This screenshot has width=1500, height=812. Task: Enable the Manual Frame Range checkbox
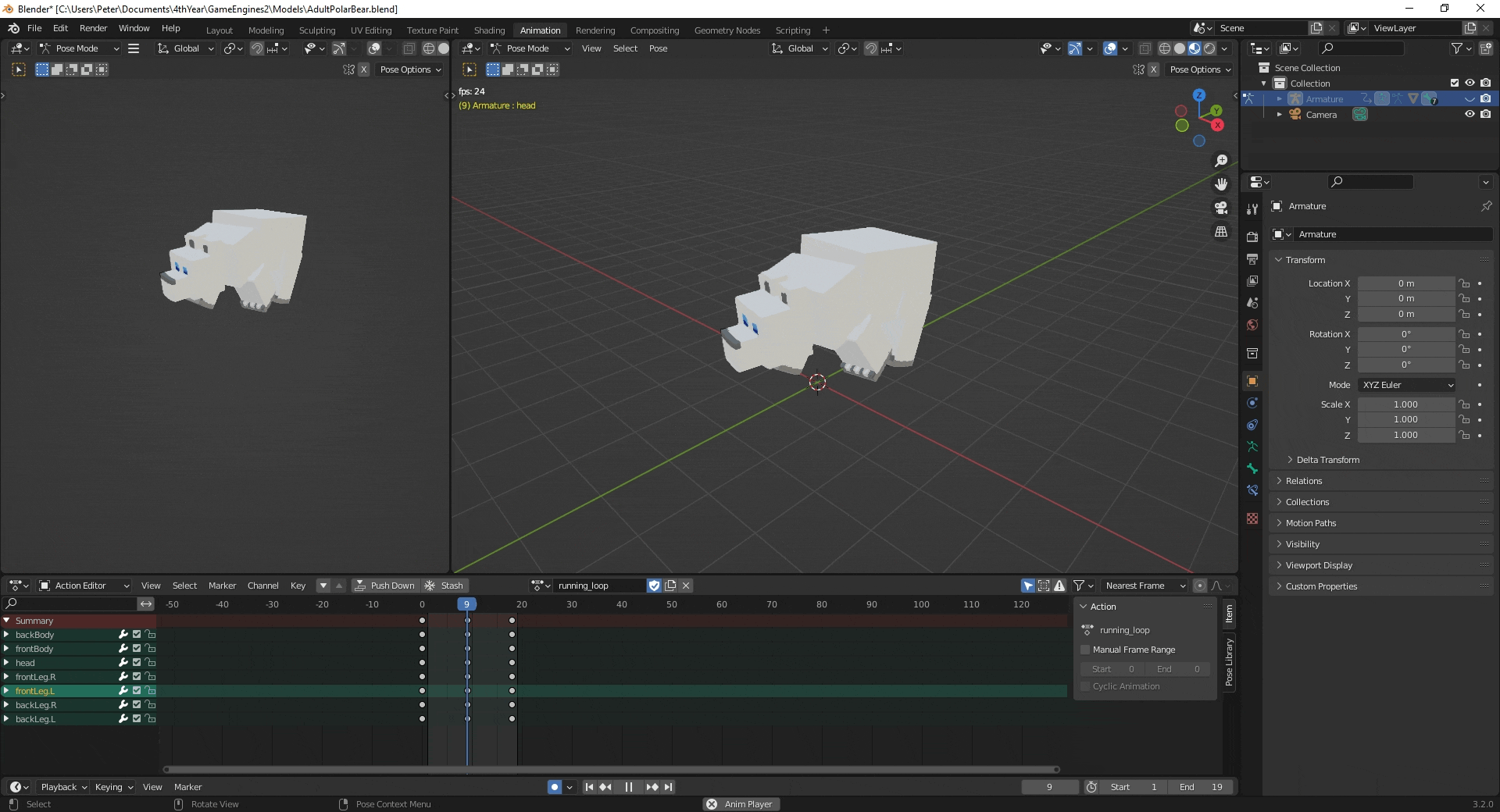pyautogui.click(x=1085, y=650)
